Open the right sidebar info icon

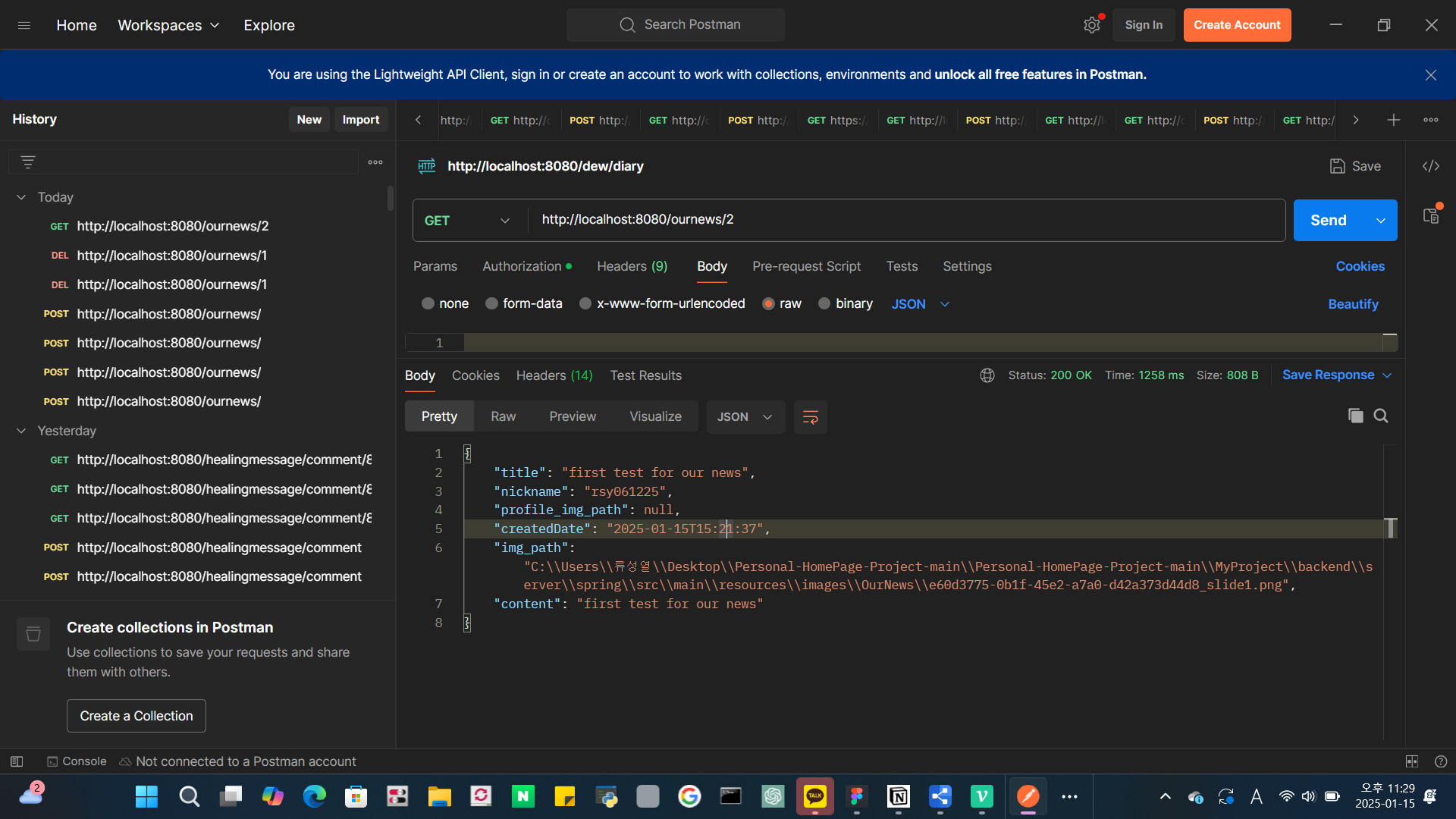pyautogui.click(x=1431, y=216)
